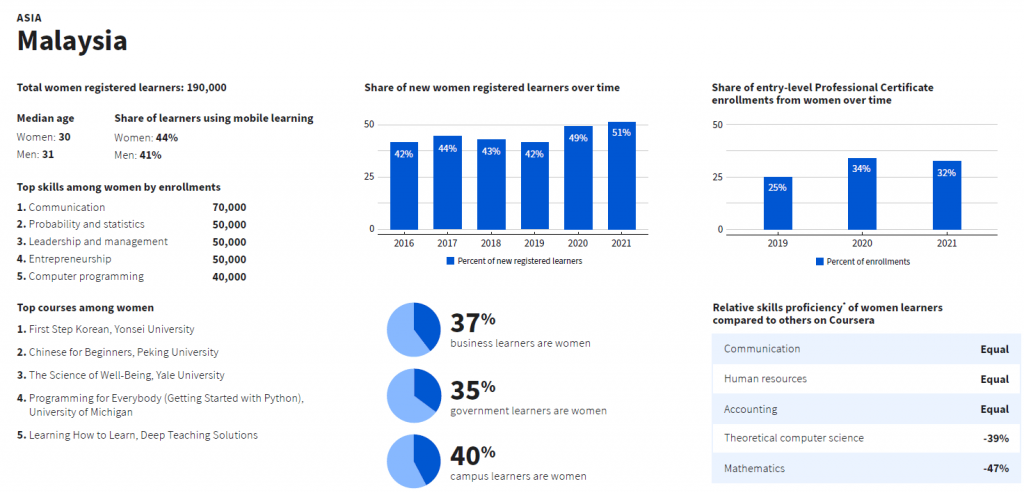Select the 2019 certificate bar showing 25%
The height and width of the screenshot is (493, 1024).
[778, 204]
